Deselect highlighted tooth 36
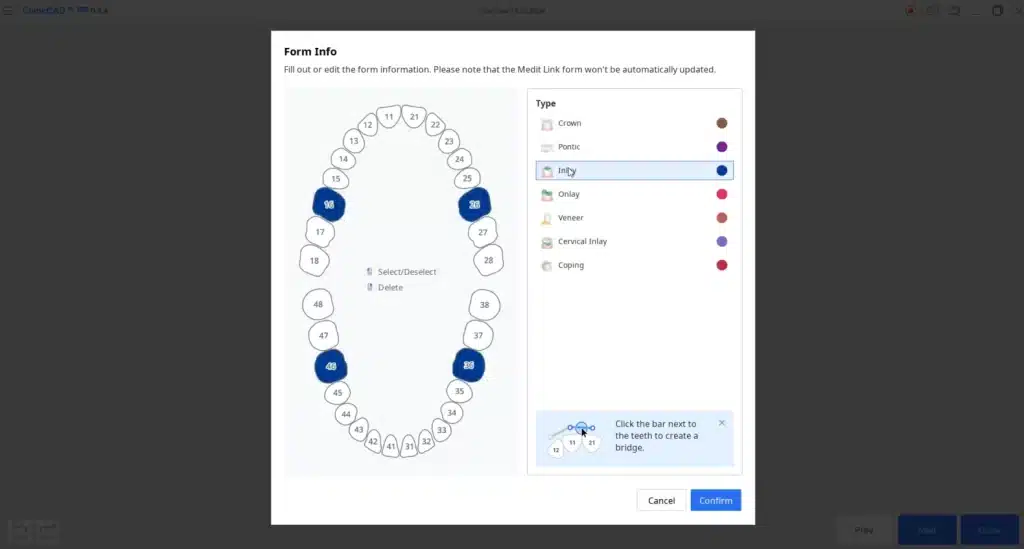Screen dimensions: 1024x549 coord(469,366)
